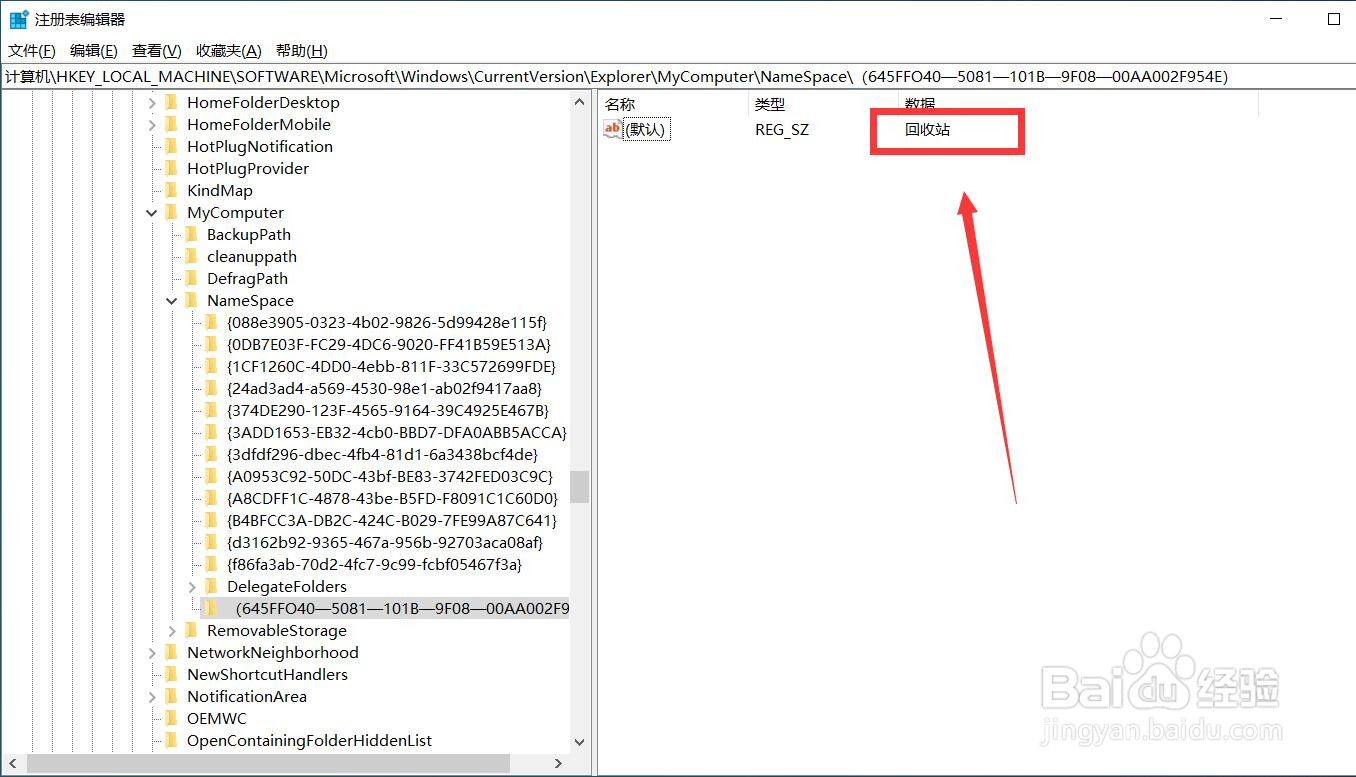1356x777 pixels.
Task: Click the HotPlugProvider folder icon
Action: (171, 168)
